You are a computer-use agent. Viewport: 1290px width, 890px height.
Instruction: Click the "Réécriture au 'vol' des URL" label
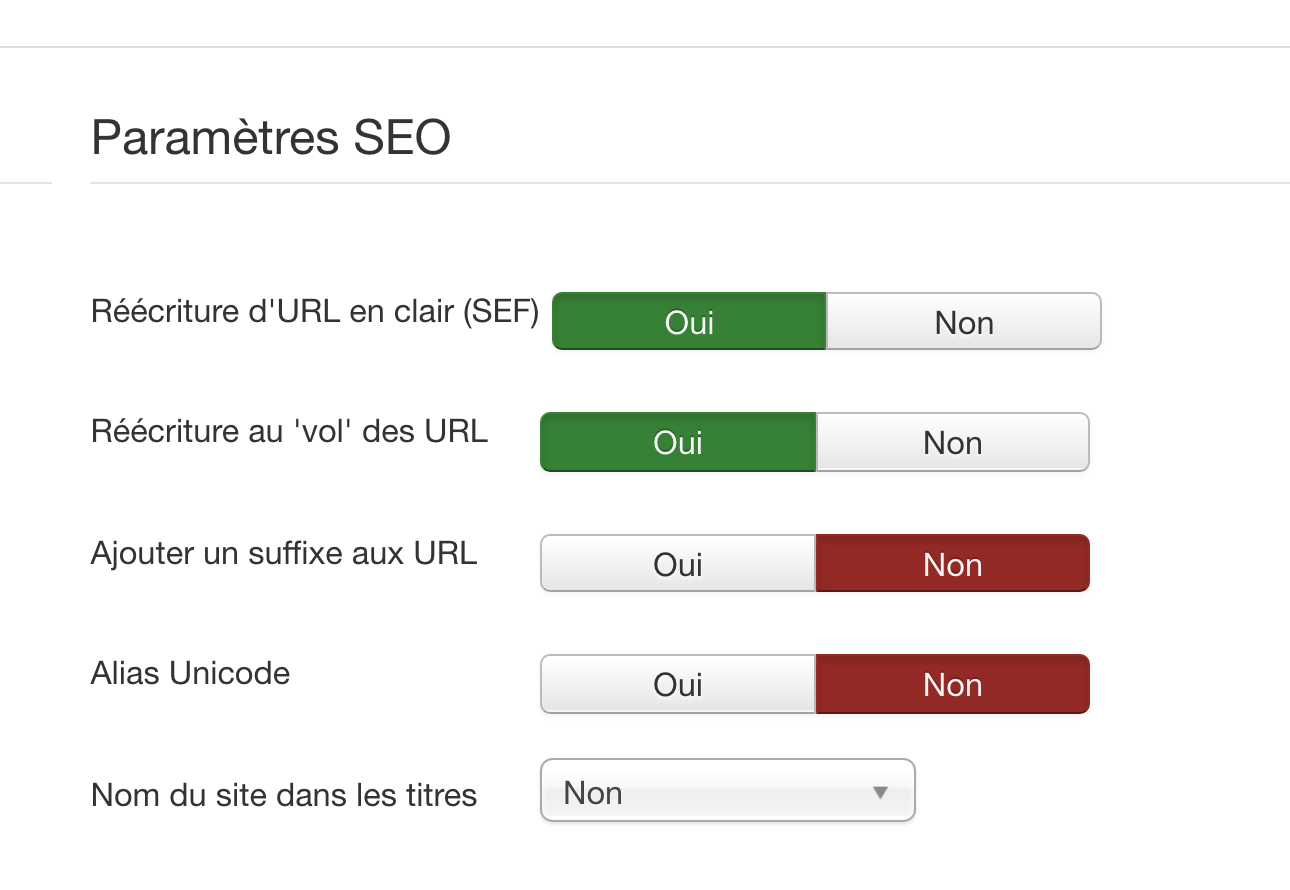tap(289, 432)
